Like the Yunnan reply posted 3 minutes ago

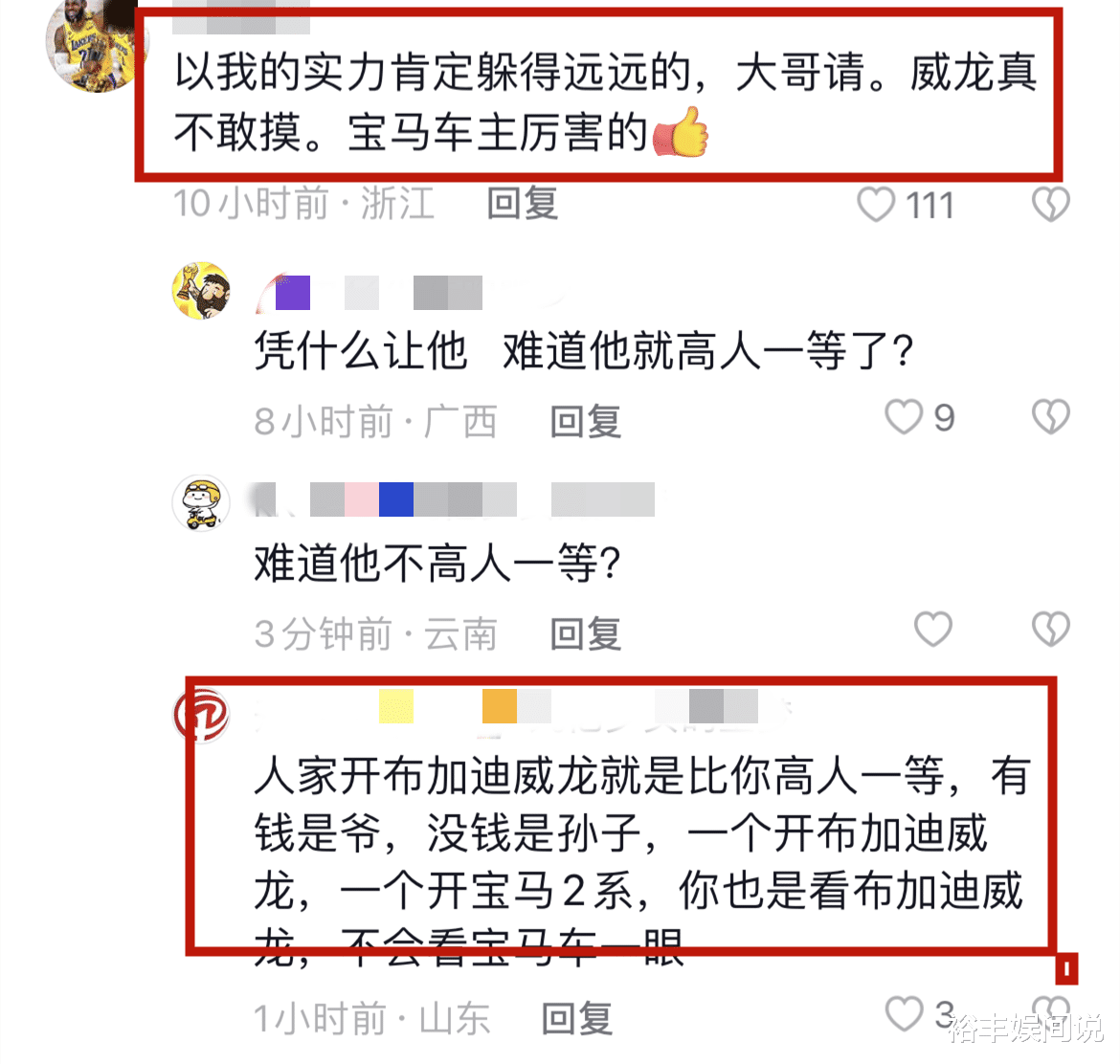point(933,629)
